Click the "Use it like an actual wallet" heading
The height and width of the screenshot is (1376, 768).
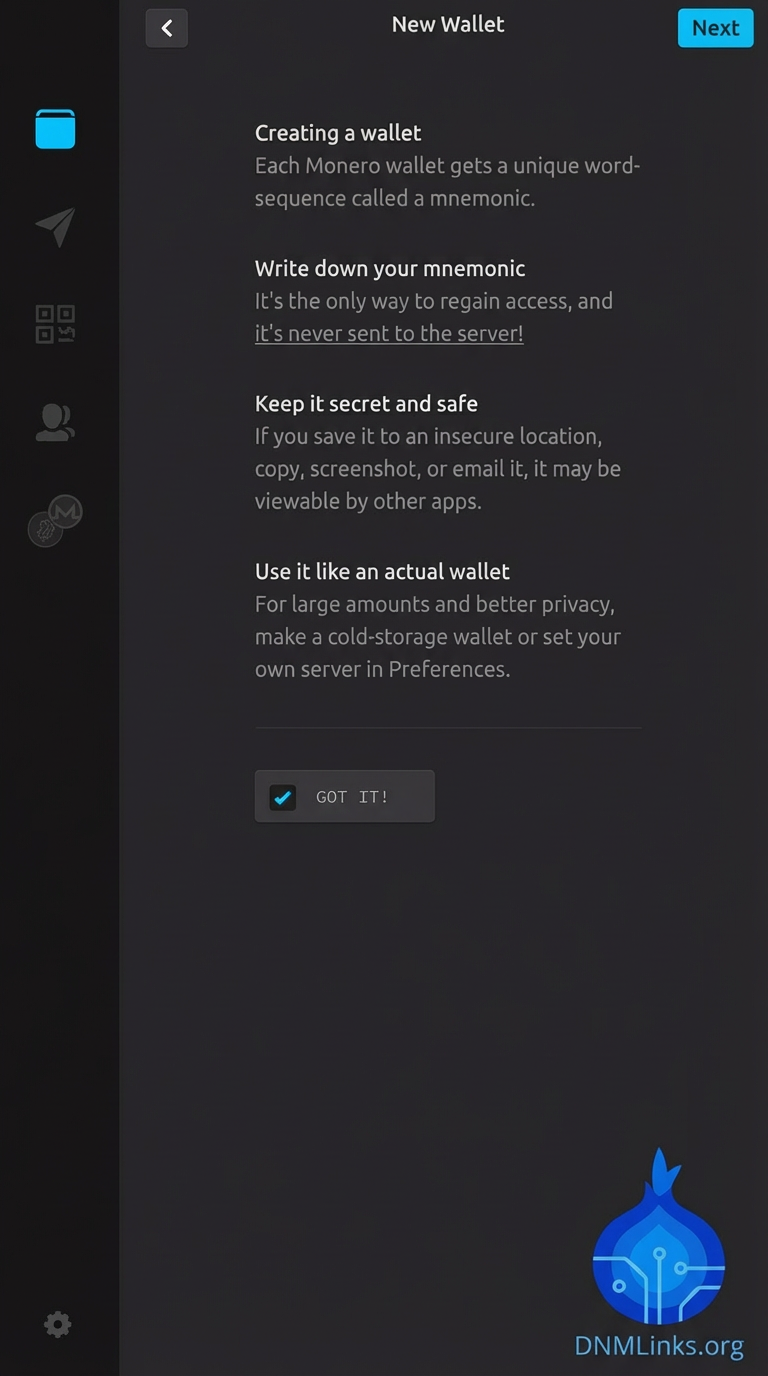coord(382,571)
